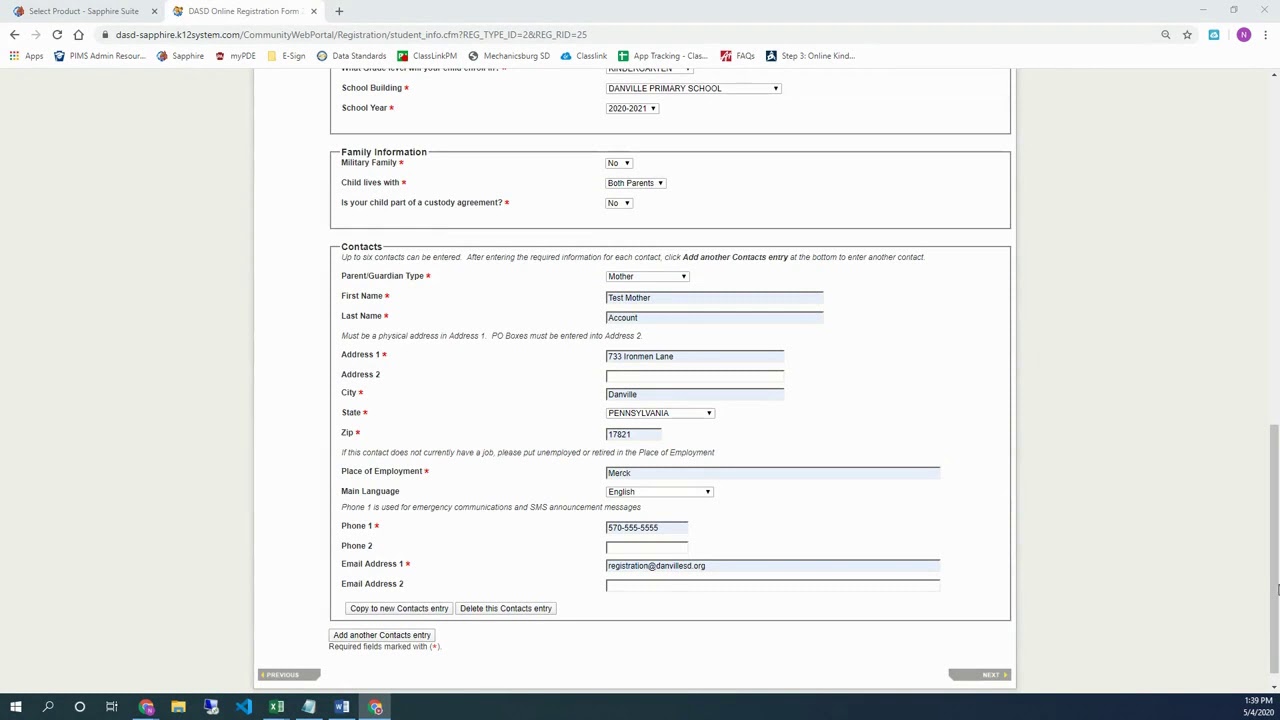Click the Address 1 input field

pos(695,356)
